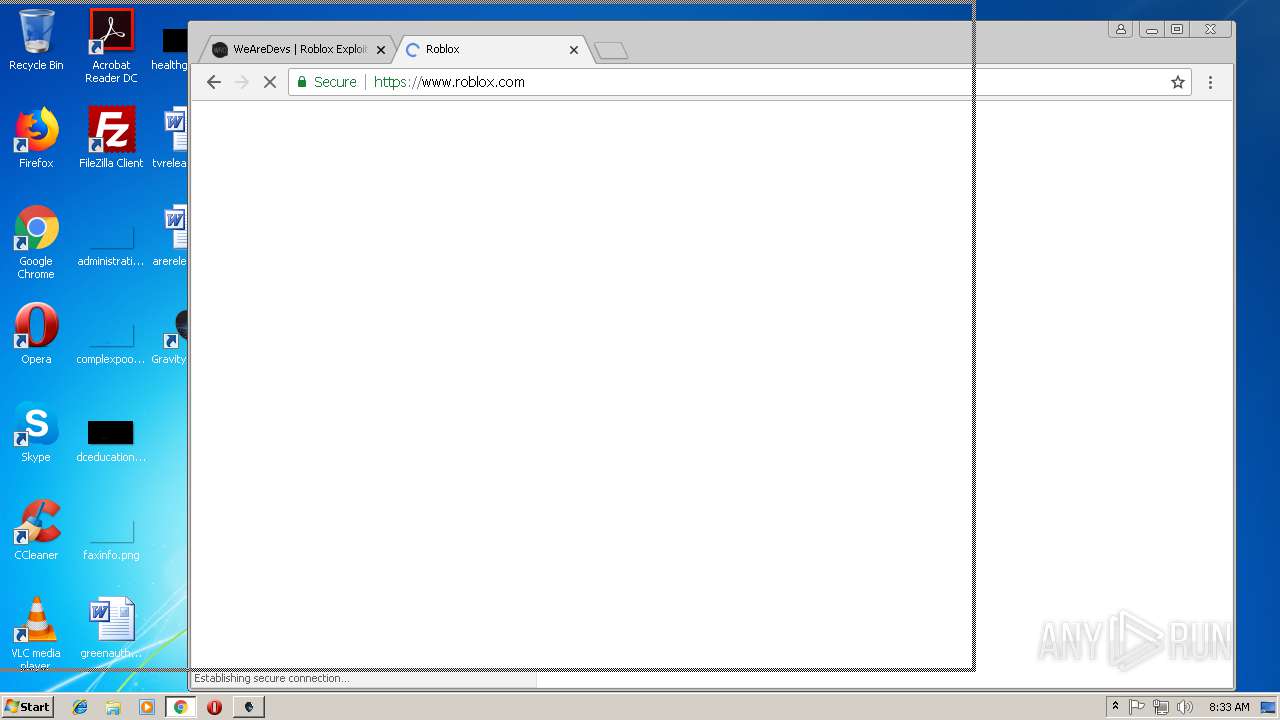This screenshot has height=720, width=1280.
Task: Click the Opera taskbar button
Action: [x=214, y=707]
